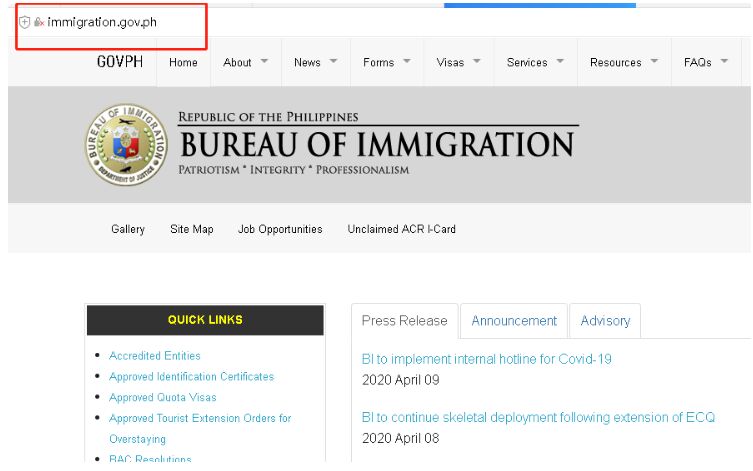Click the shield tracking protection icon
The image size is (753, 471).
coord(24,22)
